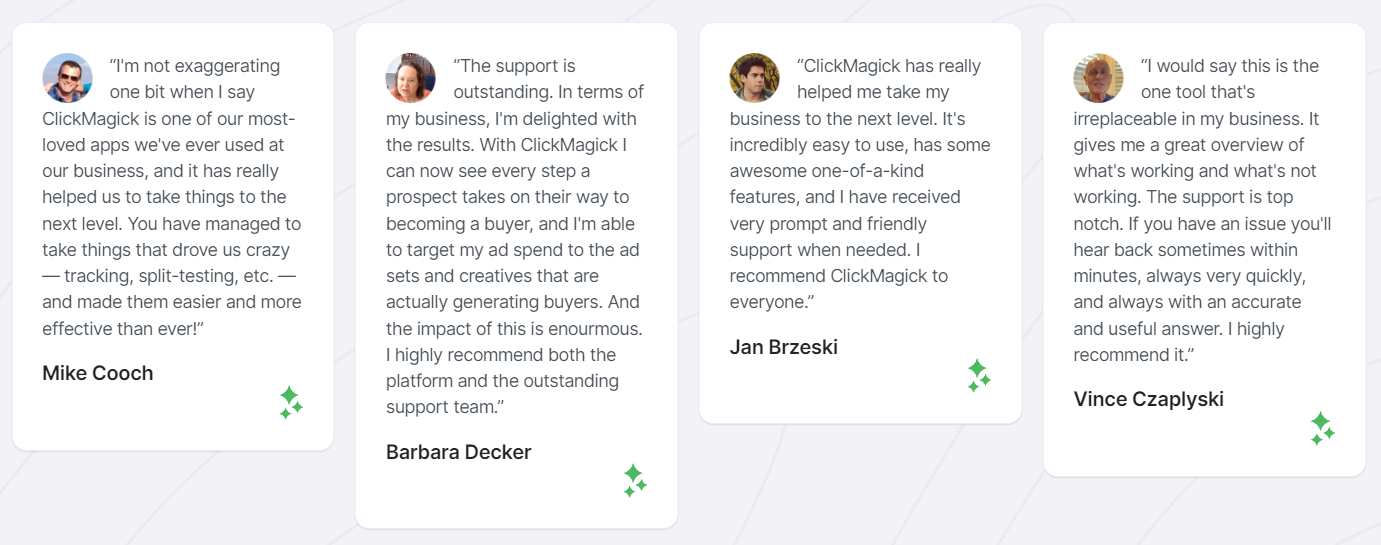
Task: Select the name Mike Cooch
Action: pos(98,373)
